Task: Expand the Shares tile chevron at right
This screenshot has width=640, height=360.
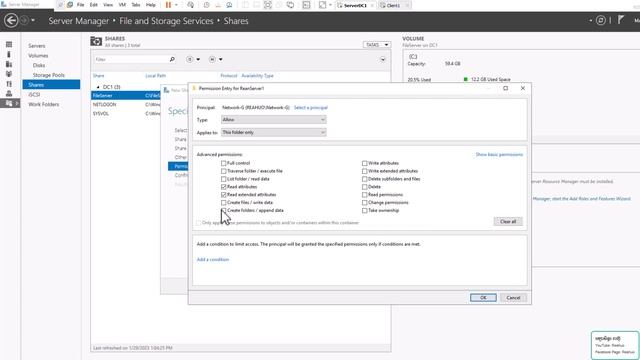Action: 383,59
